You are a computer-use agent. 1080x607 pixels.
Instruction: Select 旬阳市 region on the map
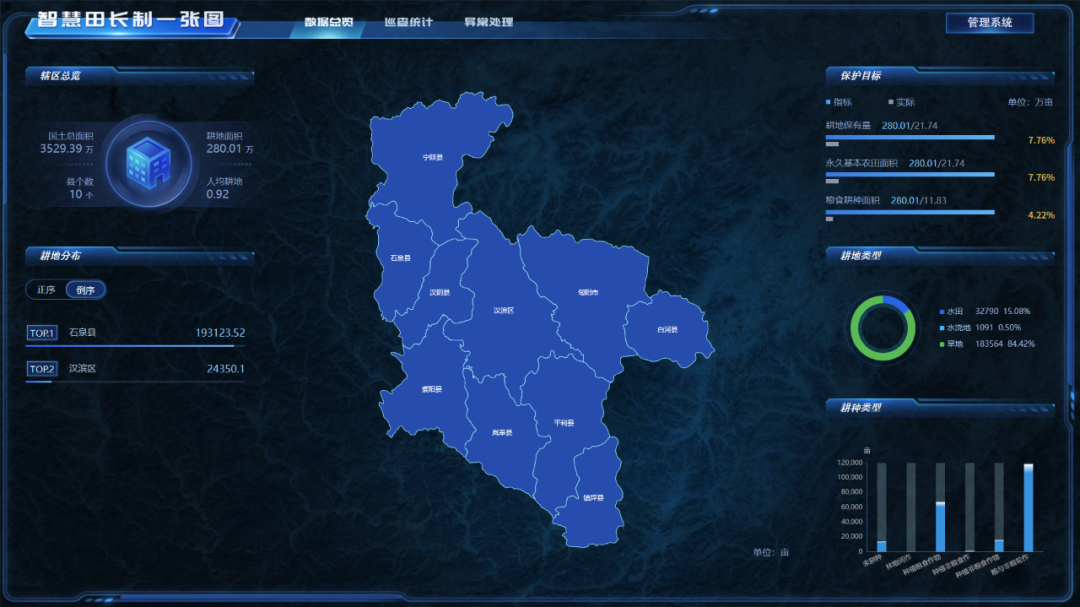[x=588, y=292]
